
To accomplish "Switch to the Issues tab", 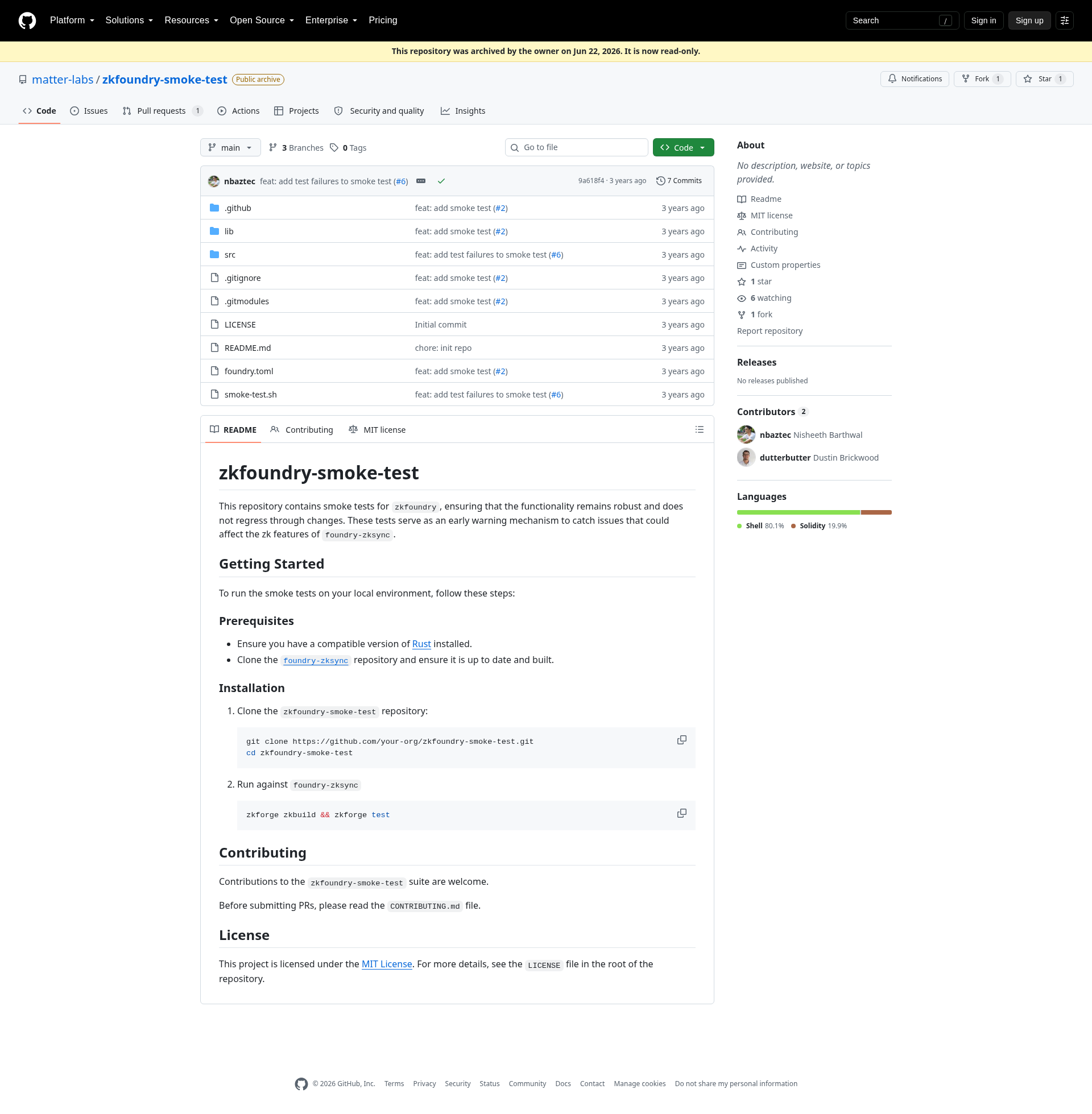I will (x=89, y=111).
